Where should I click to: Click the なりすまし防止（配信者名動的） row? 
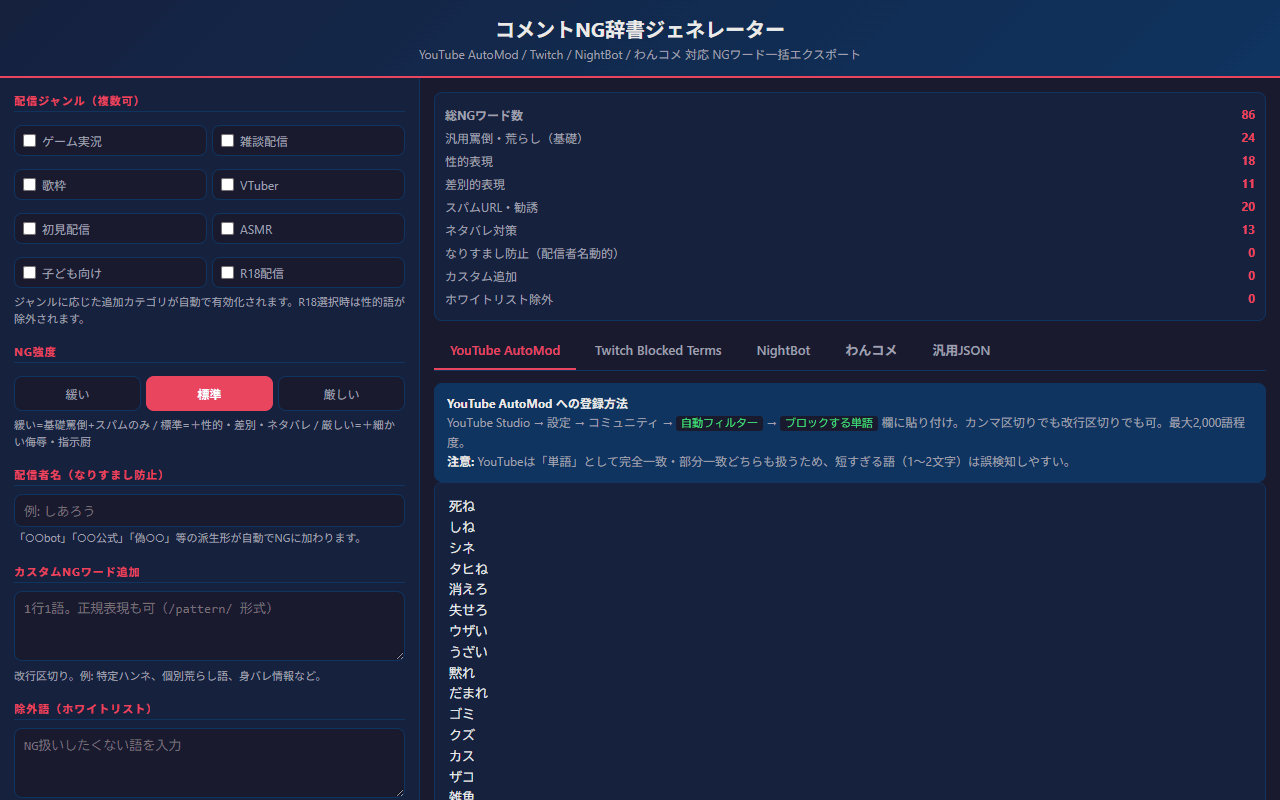850,253
